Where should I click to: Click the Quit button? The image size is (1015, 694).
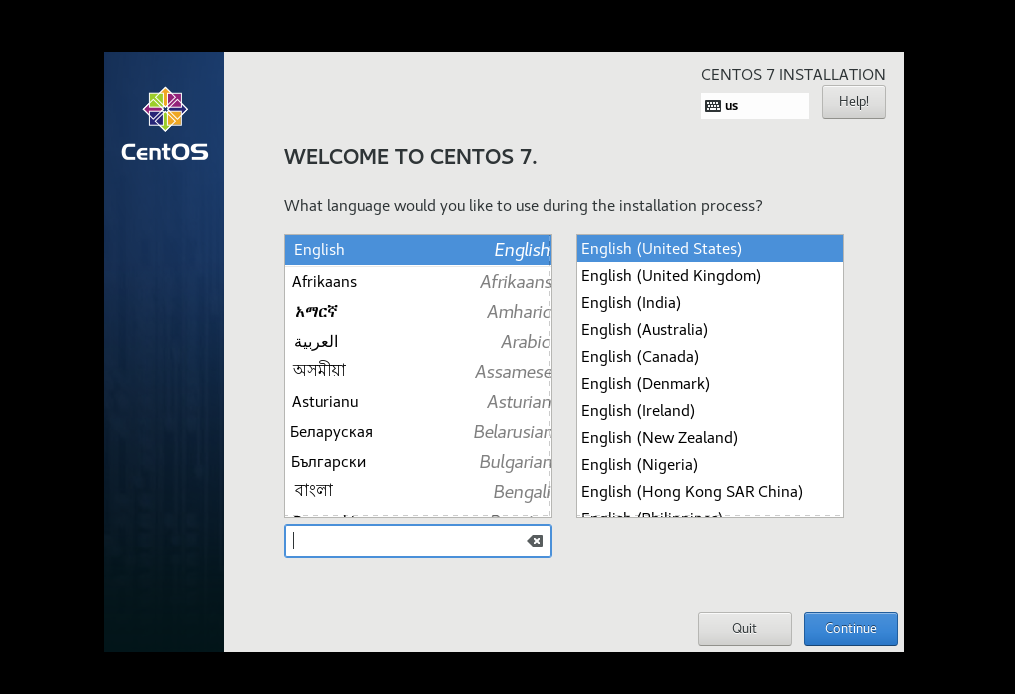coord(744,629)
